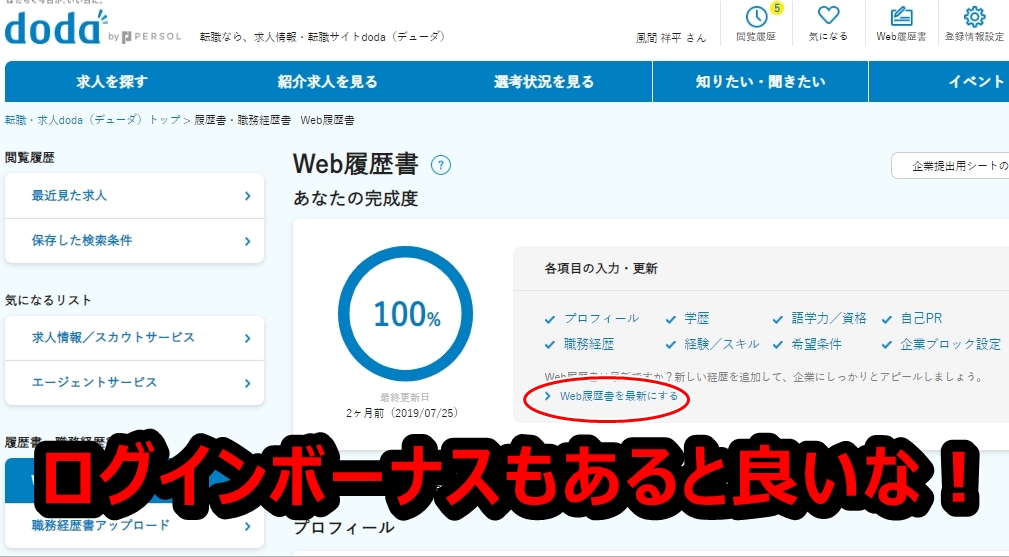Click chevron next to 求人情報/スカウトサービス

point(248,338)
